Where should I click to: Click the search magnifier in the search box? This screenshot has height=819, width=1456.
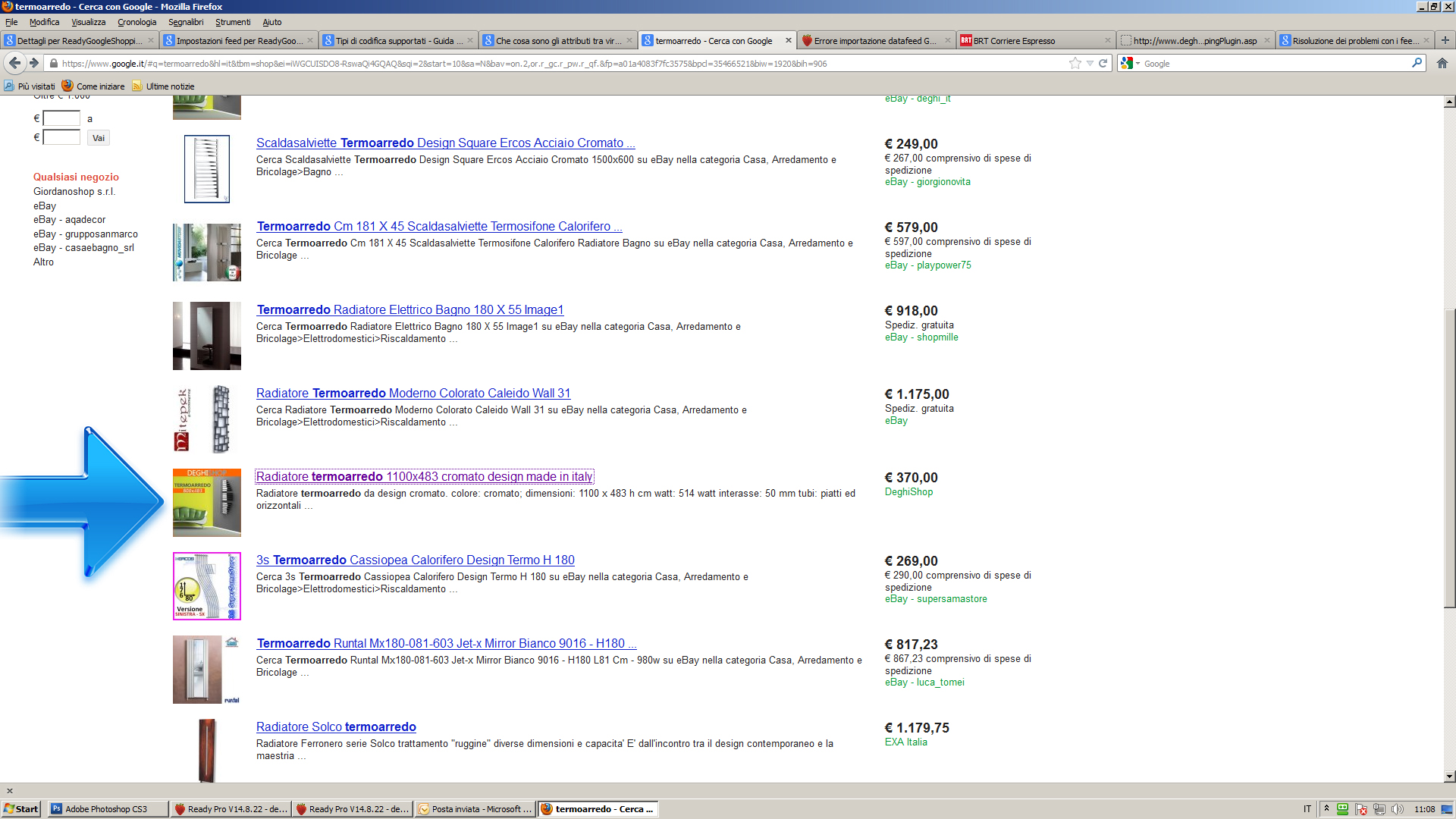coord(1417,63)
